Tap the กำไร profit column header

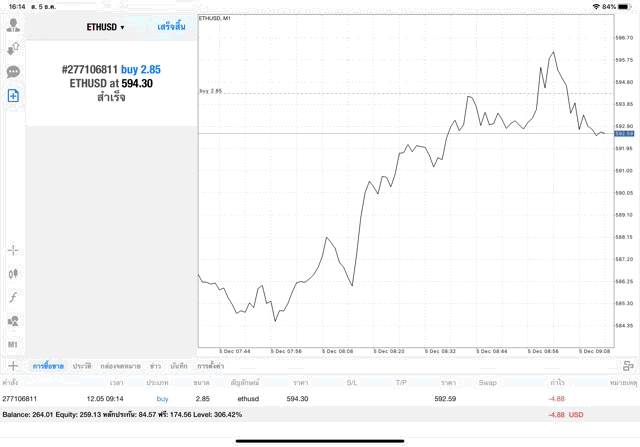(558, 383)
